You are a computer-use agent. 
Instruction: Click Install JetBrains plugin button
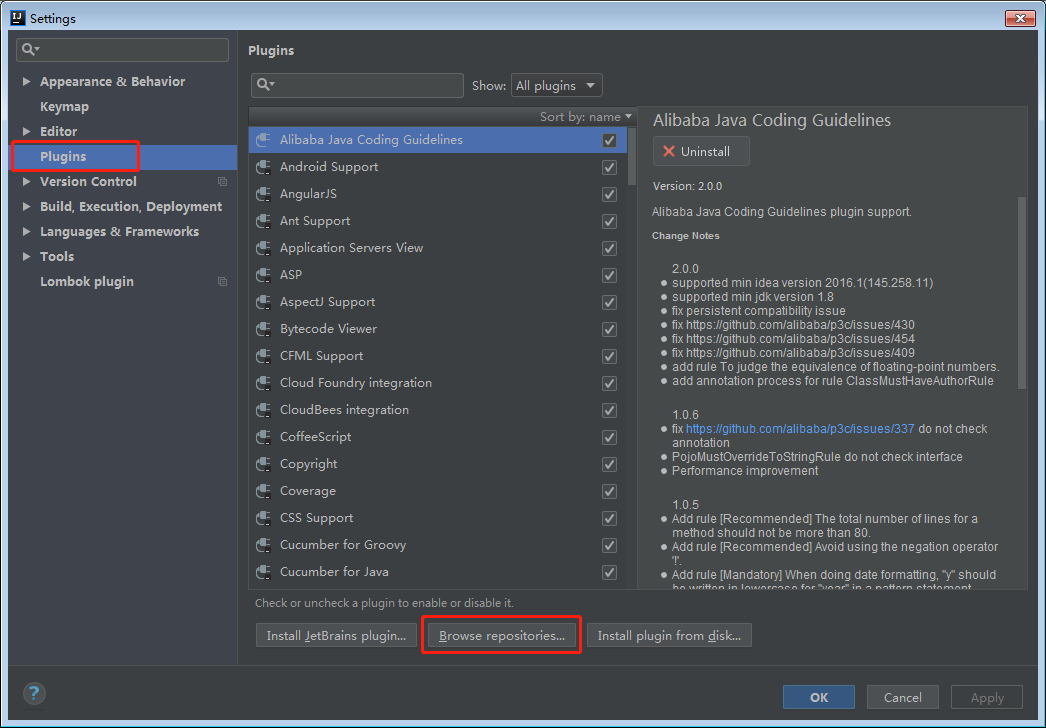(x=336, y=636)
